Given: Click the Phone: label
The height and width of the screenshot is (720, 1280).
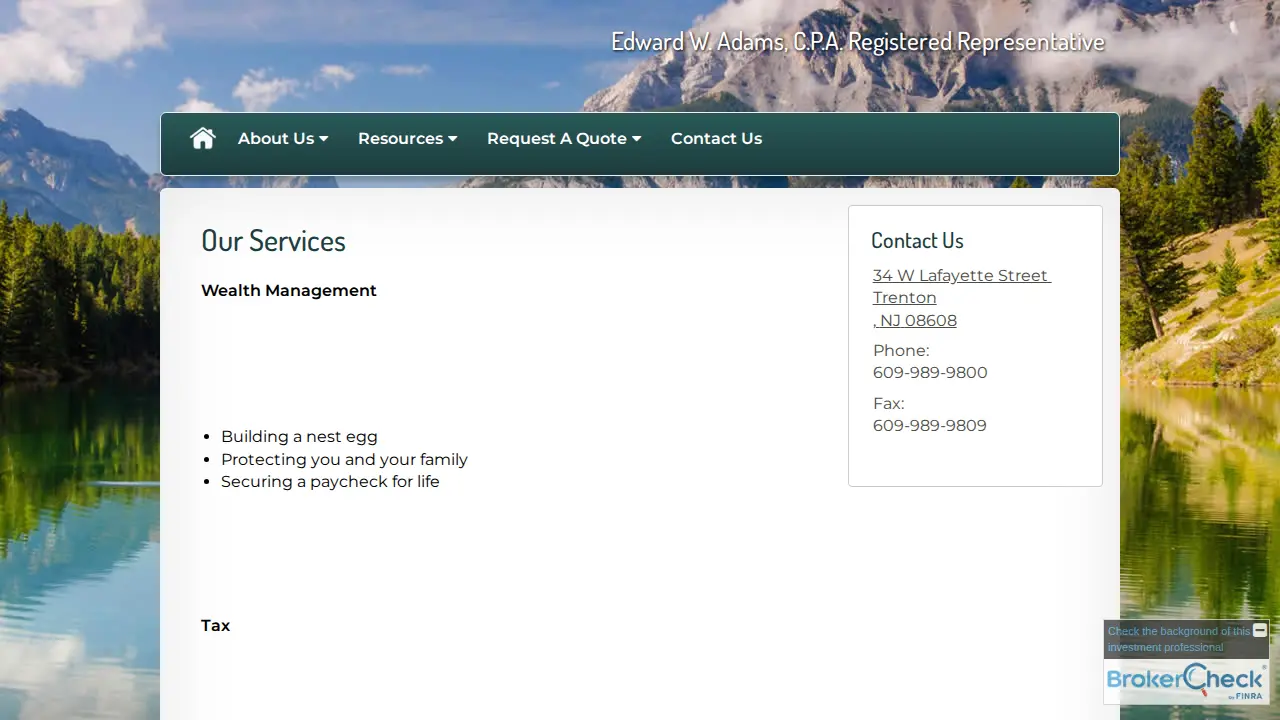Looking at the screenshot, I should (x=901, y=350).
